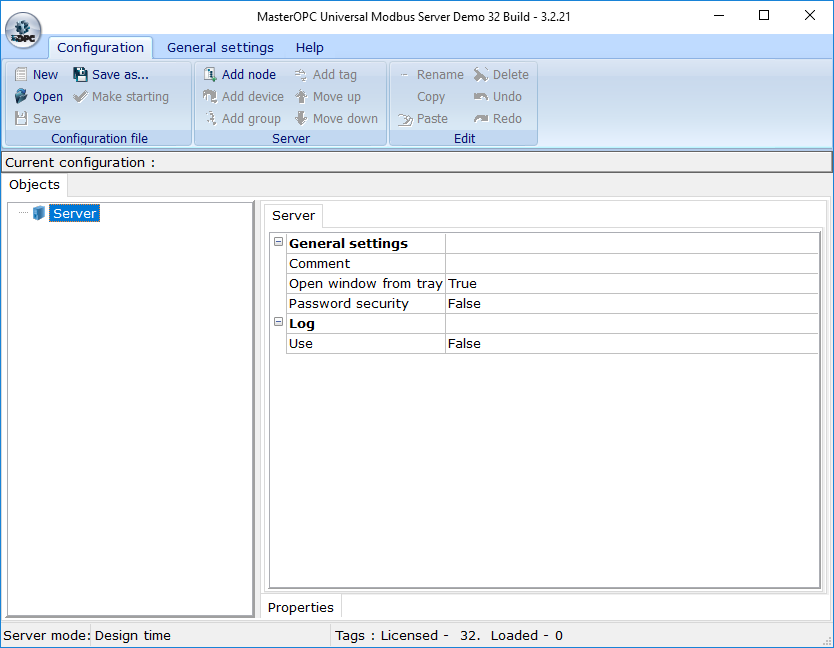Collapse the Log property group
Screen dimensions: 834x648
point(278,322)
